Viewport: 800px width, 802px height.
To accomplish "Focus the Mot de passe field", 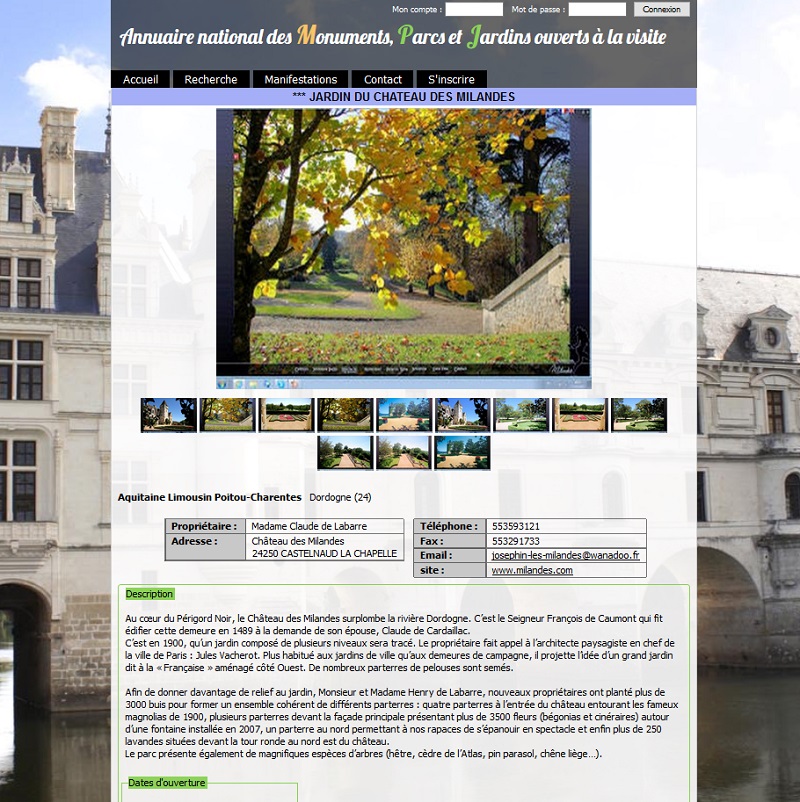I will (x=597, y=9).
